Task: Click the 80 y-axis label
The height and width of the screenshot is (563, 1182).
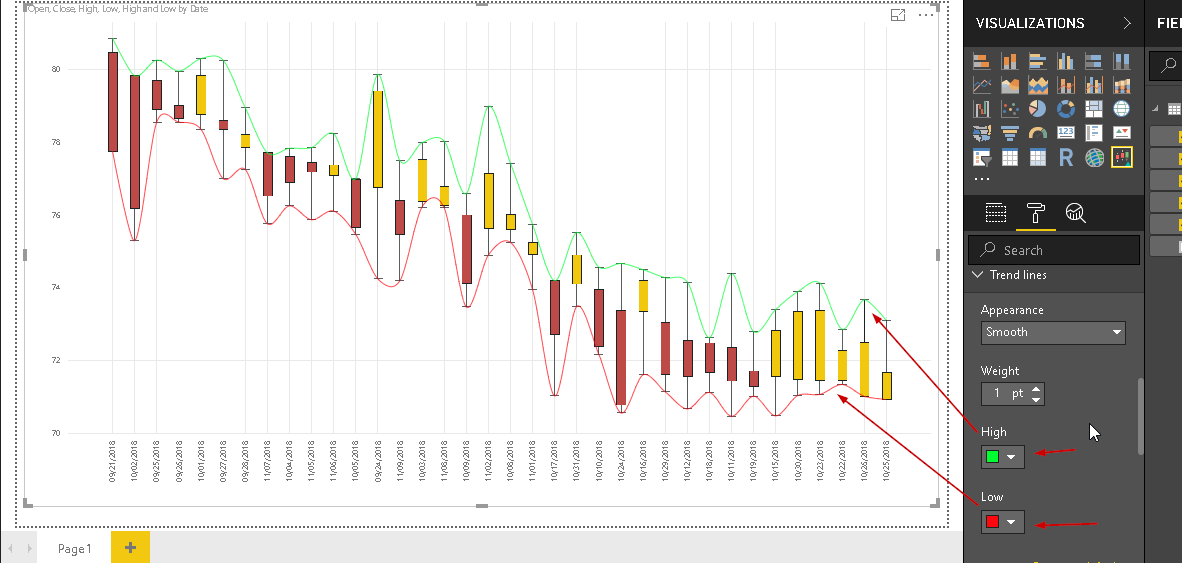Action: [55, 69]
